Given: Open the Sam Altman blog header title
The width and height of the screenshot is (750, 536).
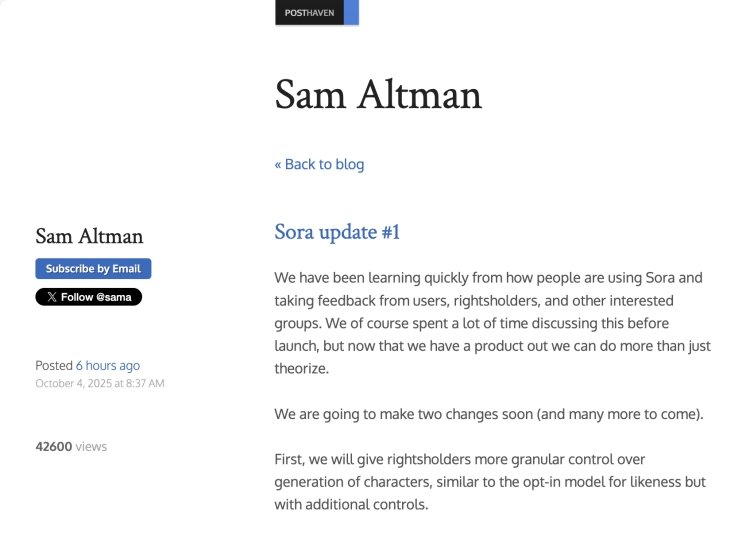Looking at the screenshot, I should 378,95.
